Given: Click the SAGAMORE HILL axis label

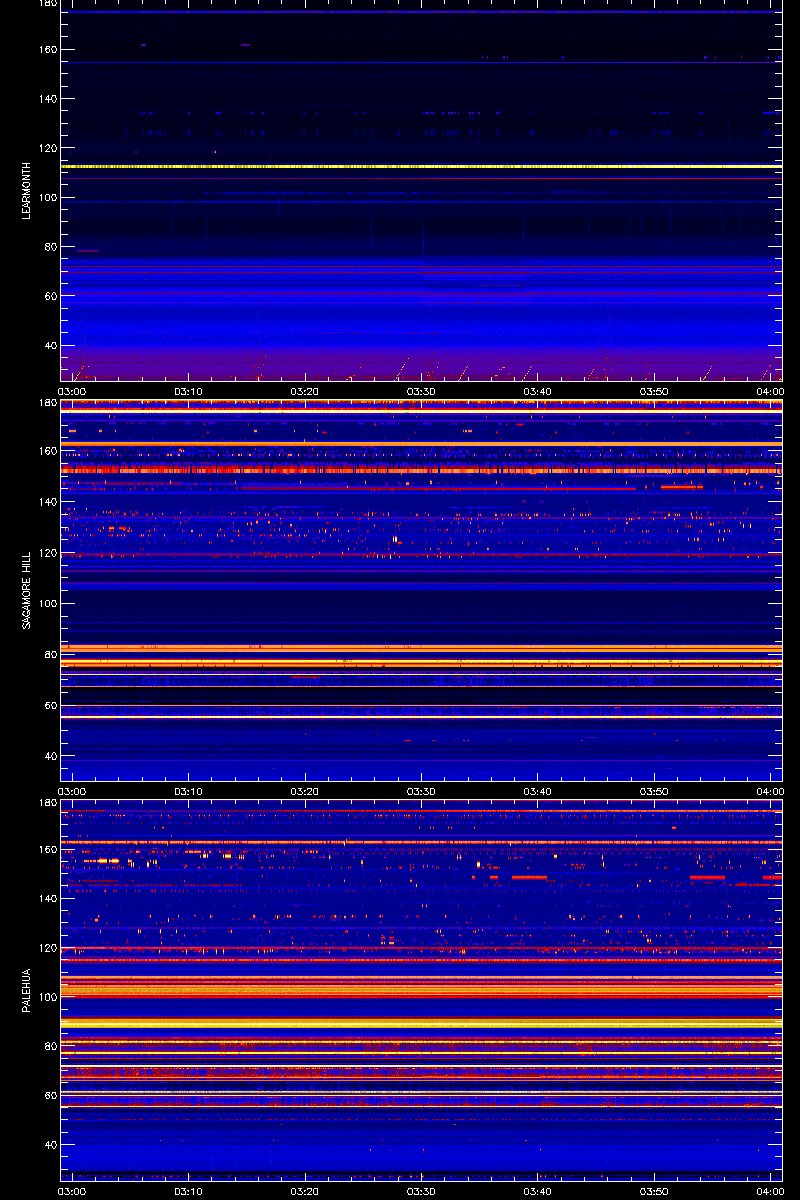Looking at the screenshot, I should (x=28, y=590).
